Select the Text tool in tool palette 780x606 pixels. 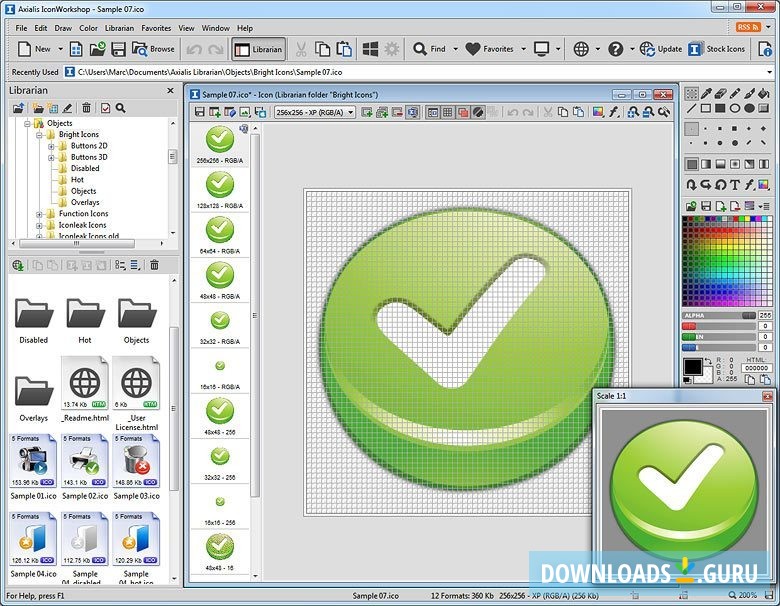coord(735,185)
